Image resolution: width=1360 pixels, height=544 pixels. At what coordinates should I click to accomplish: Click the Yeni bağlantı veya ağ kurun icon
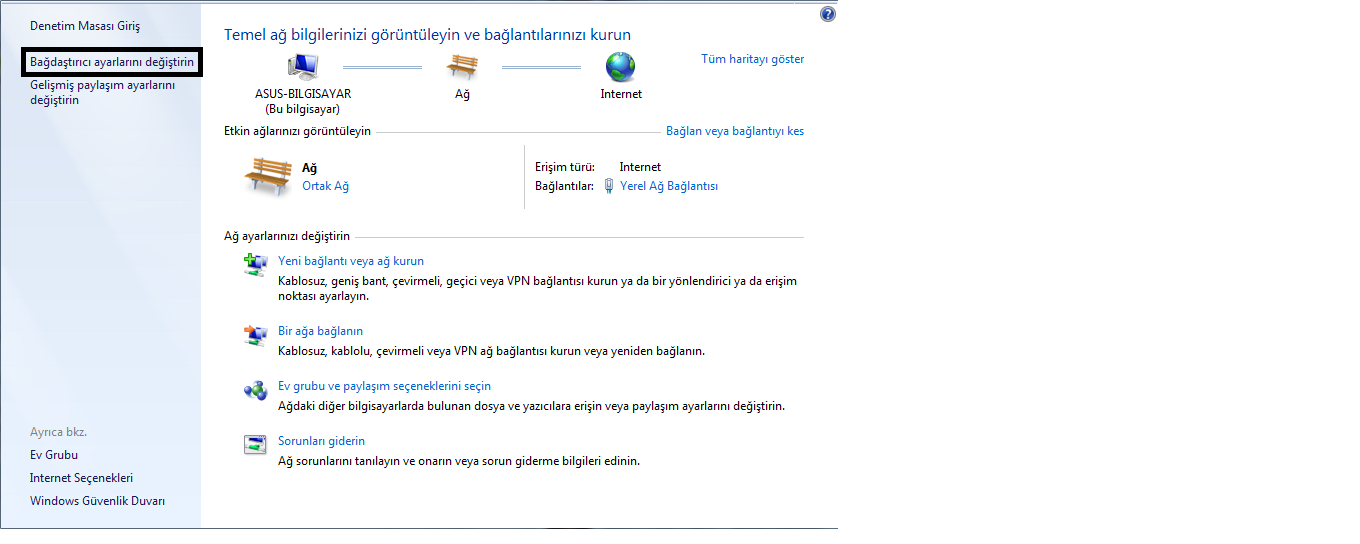pyautogui.click(x=255, y=265)
